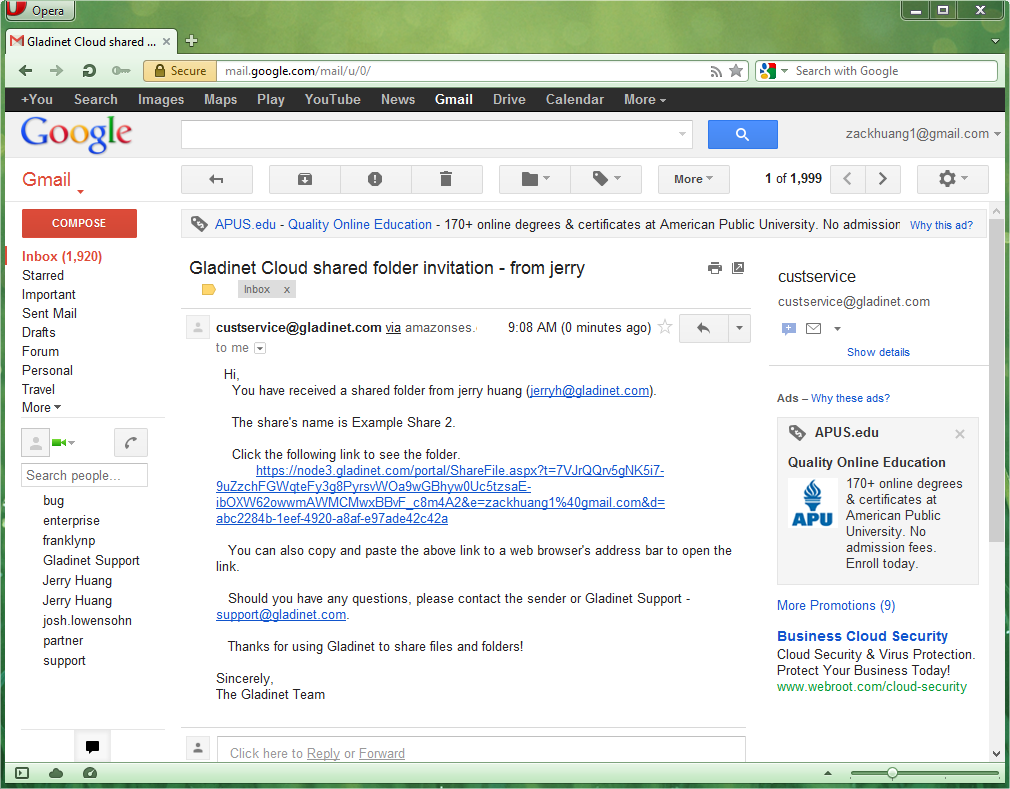
Task: Click the blue Google search button
Action: point(743,134)
